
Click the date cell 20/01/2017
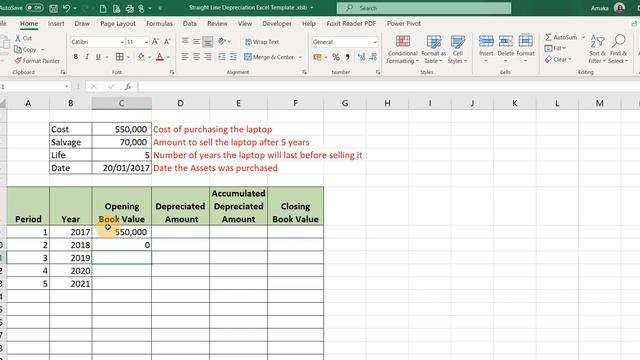[x=122, y=168]
